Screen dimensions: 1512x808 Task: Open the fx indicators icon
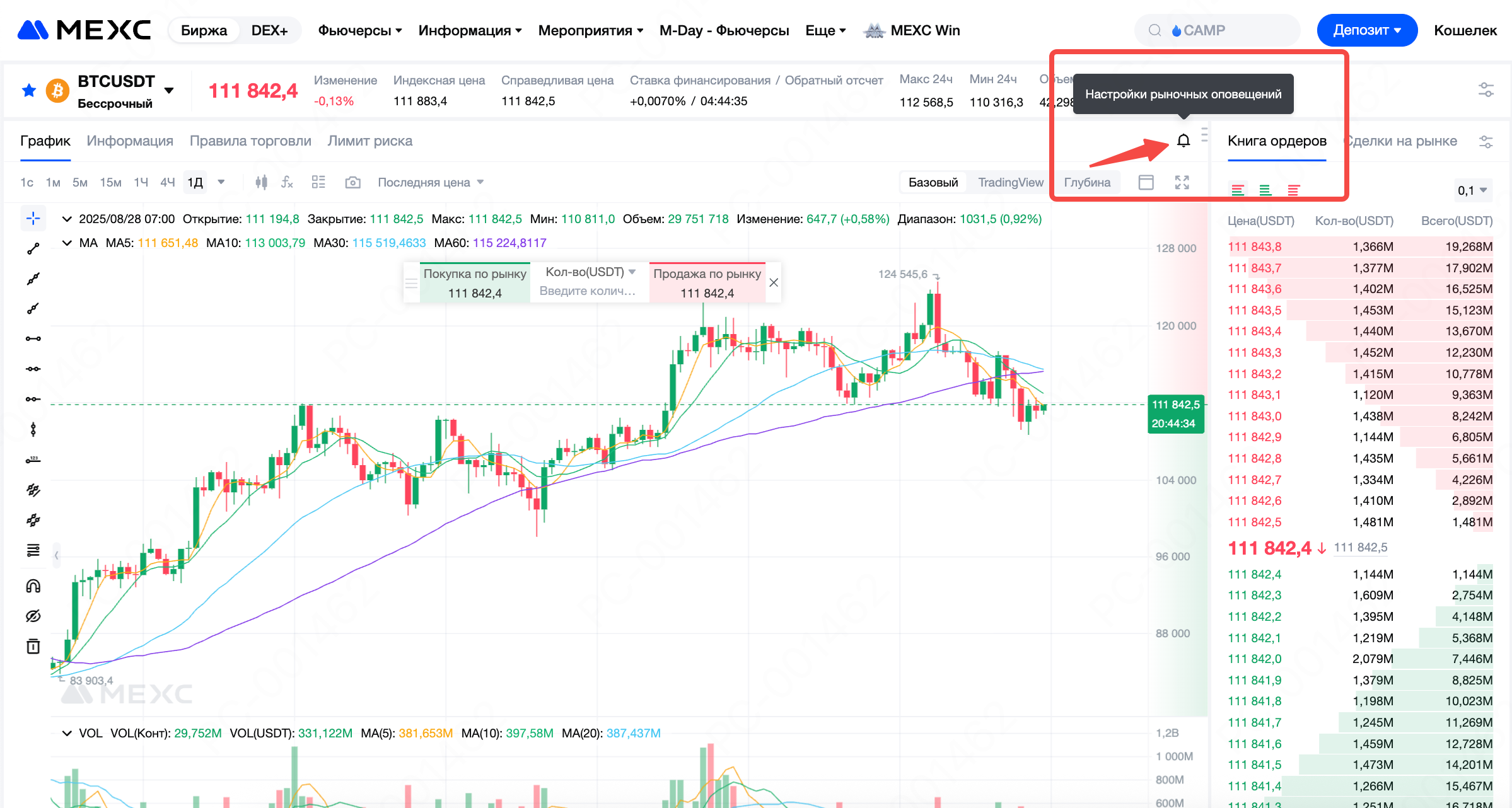click(288, 182)
